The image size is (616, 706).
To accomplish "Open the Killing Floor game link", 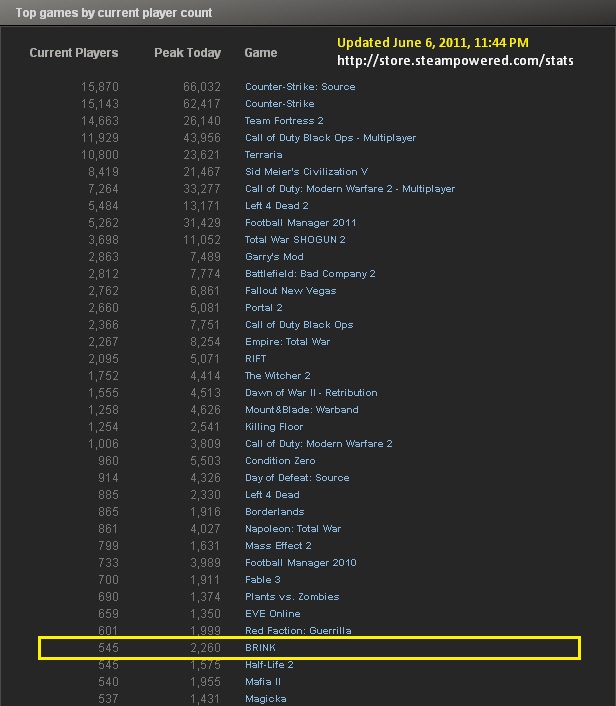I will (274, 427).
